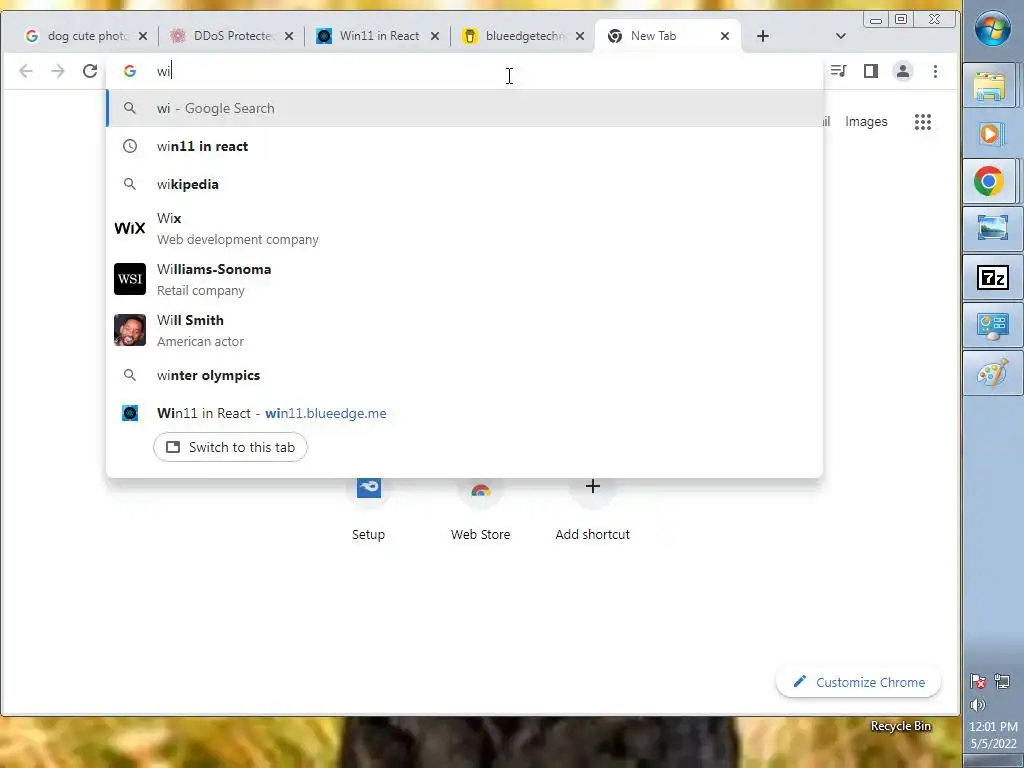
Task: Open the Setup shortcut
Action: click(x=368, y=508)
